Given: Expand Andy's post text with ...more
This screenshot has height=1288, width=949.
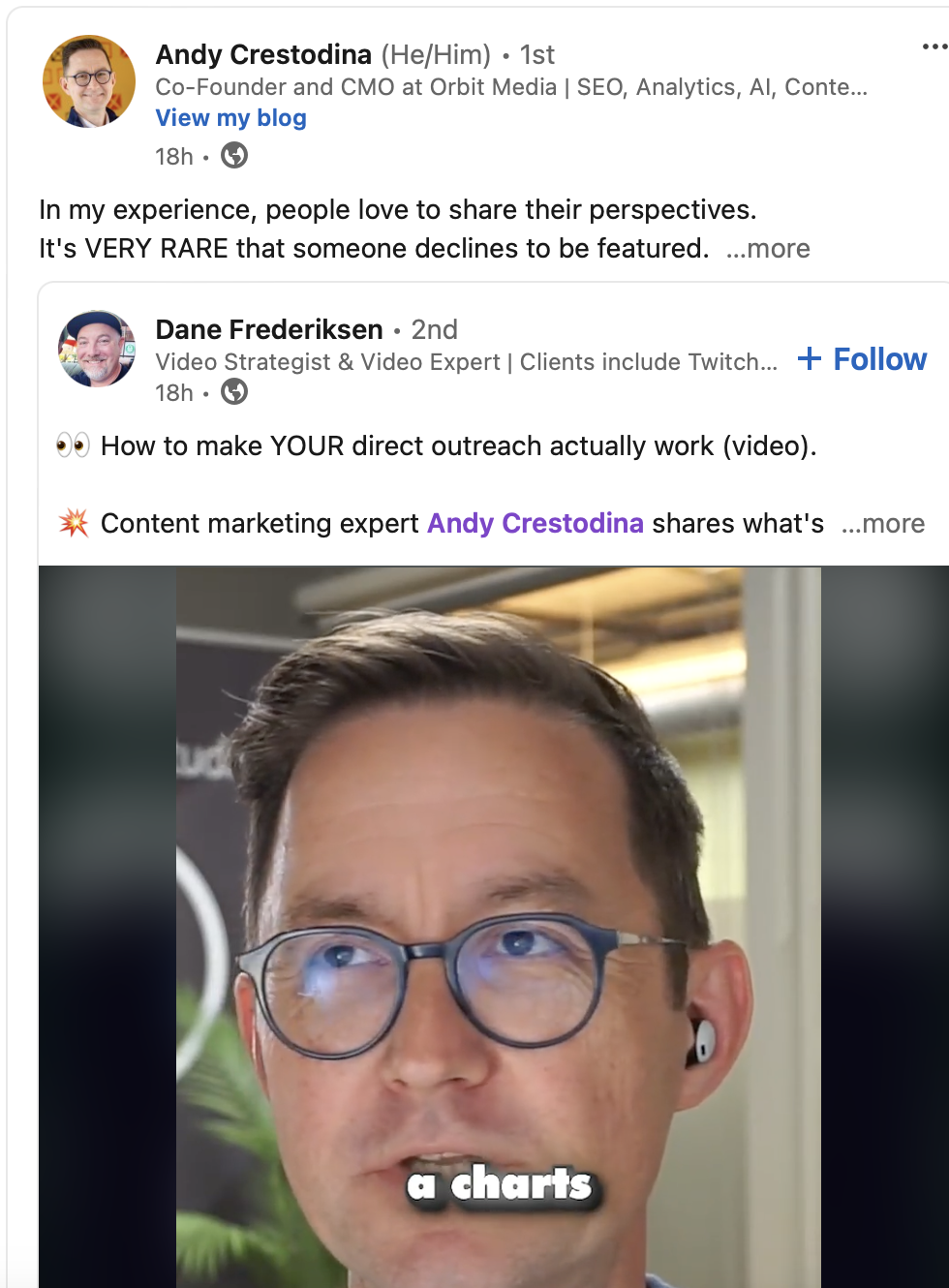Looking at the screenshot, I should (768, 249).
